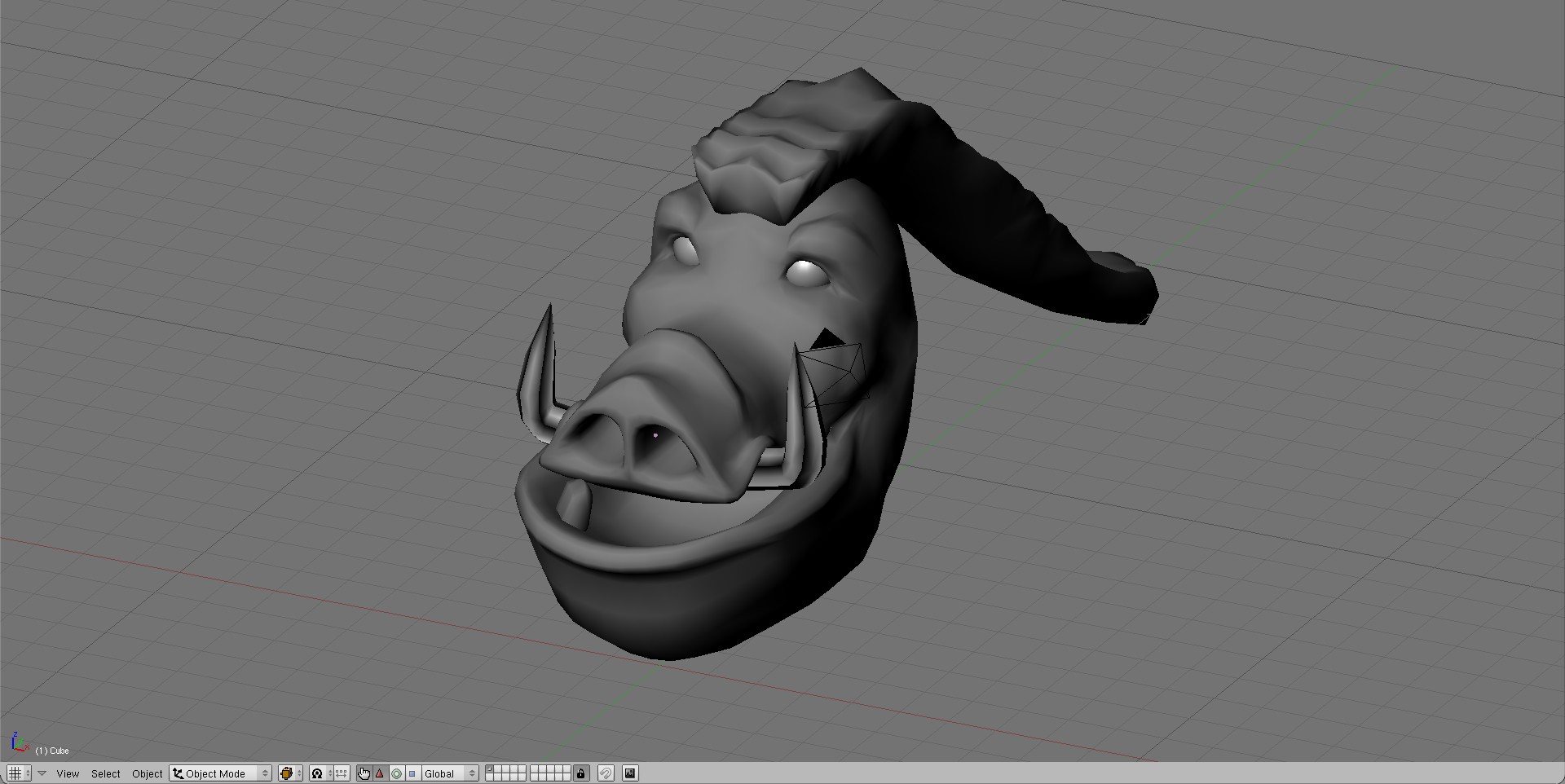Screen dimensions: 1565x784
Task: Open the viewport draw type selector (cube icon)
Action: point(290,773)
